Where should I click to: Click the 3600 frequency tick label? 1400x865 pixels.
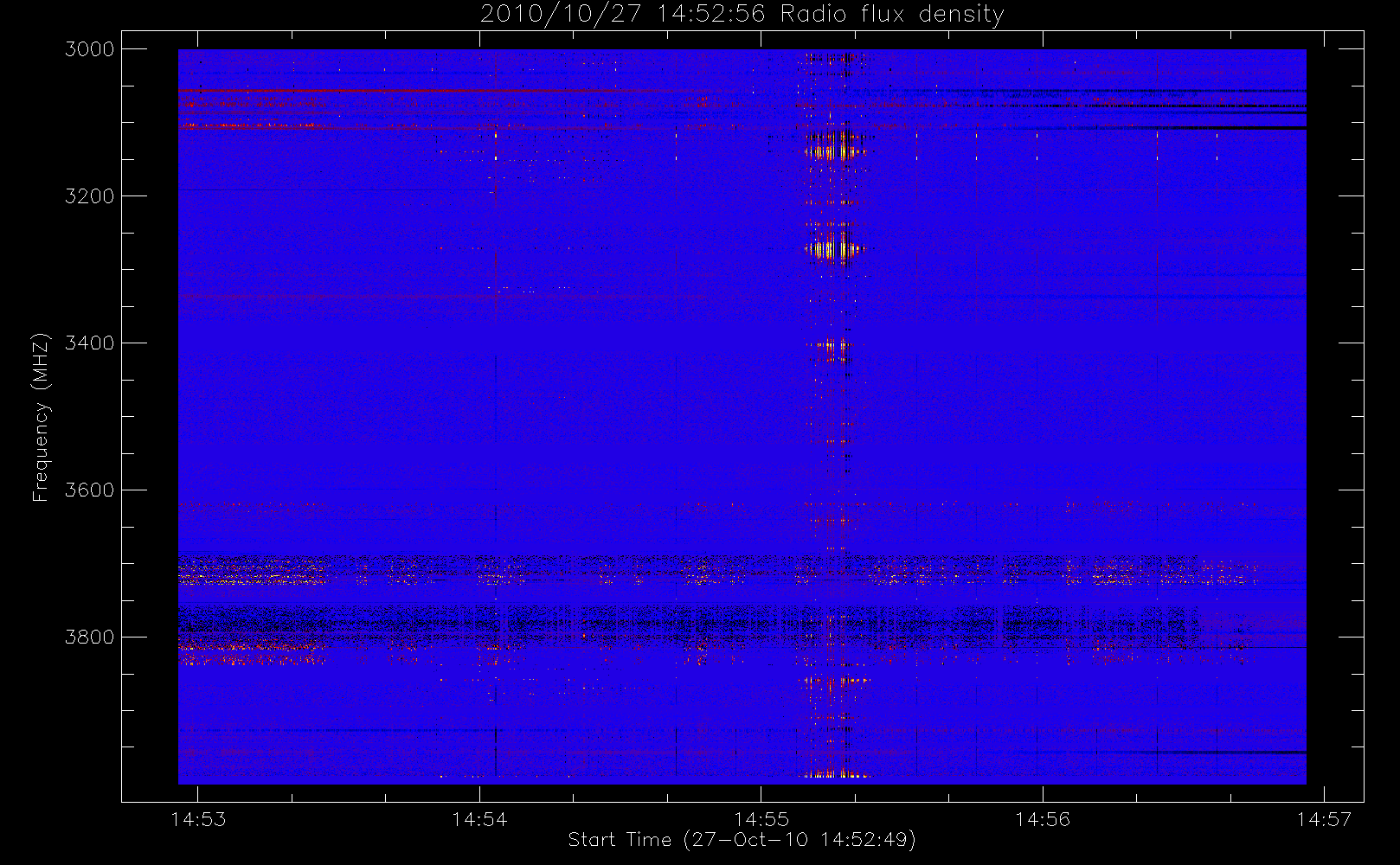[x=90, y=490]
